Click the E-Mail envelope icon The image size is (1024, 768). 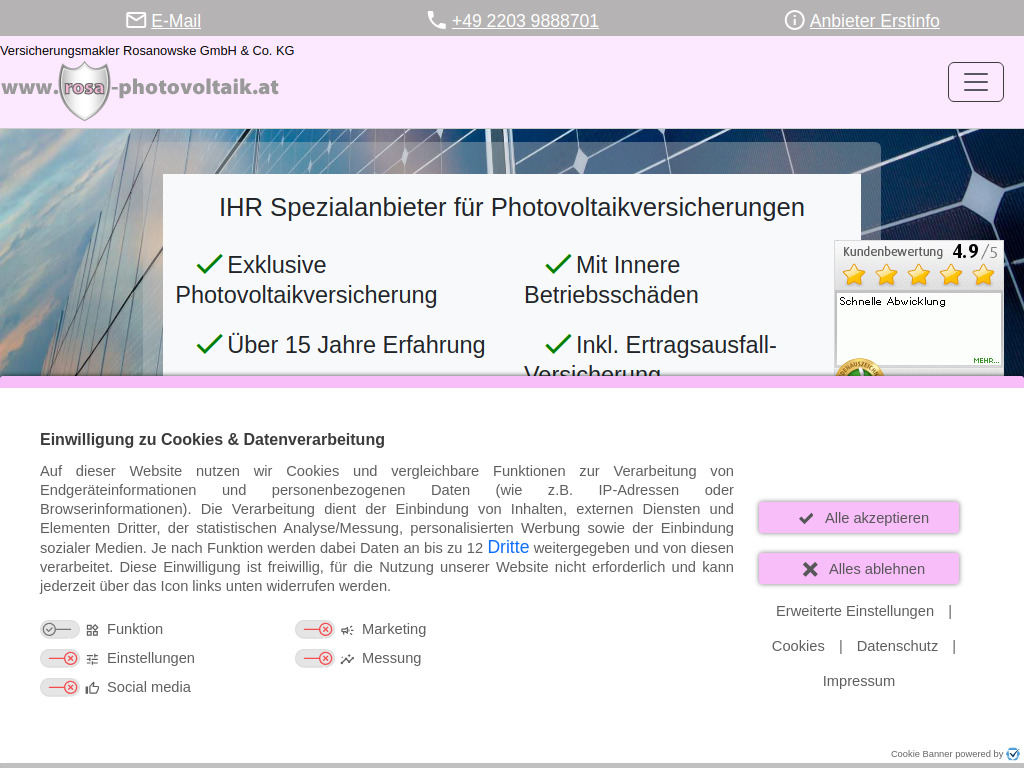point(136,20)
